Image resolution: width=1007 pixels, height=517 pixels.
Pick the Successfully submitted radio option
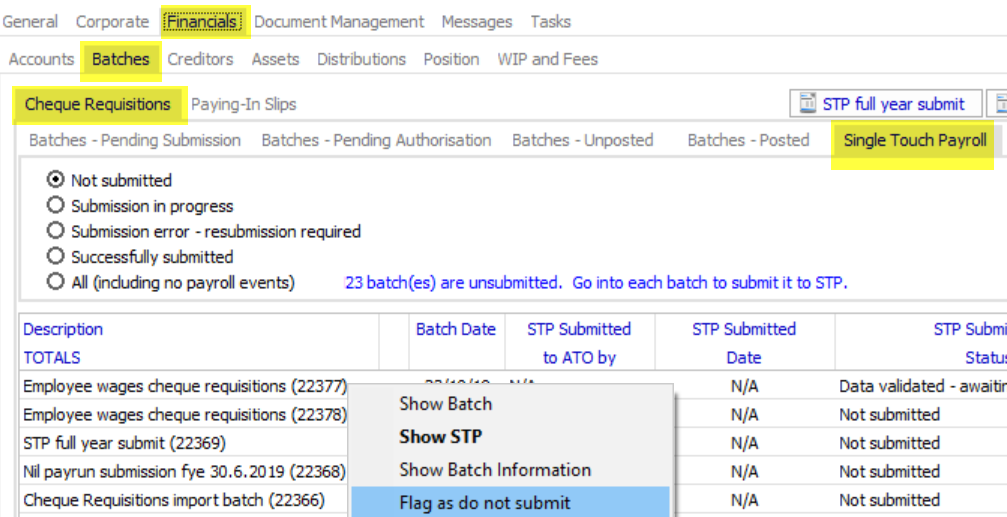[x=56, y=257]
